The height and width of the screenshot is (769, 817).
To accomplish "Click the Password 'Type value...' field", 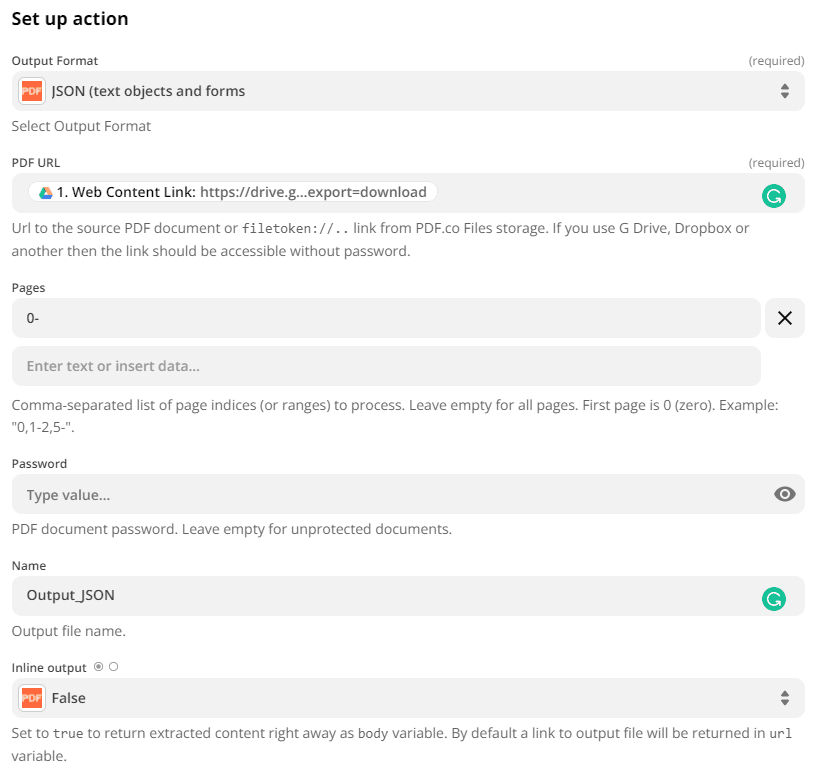I will (386, 494).
